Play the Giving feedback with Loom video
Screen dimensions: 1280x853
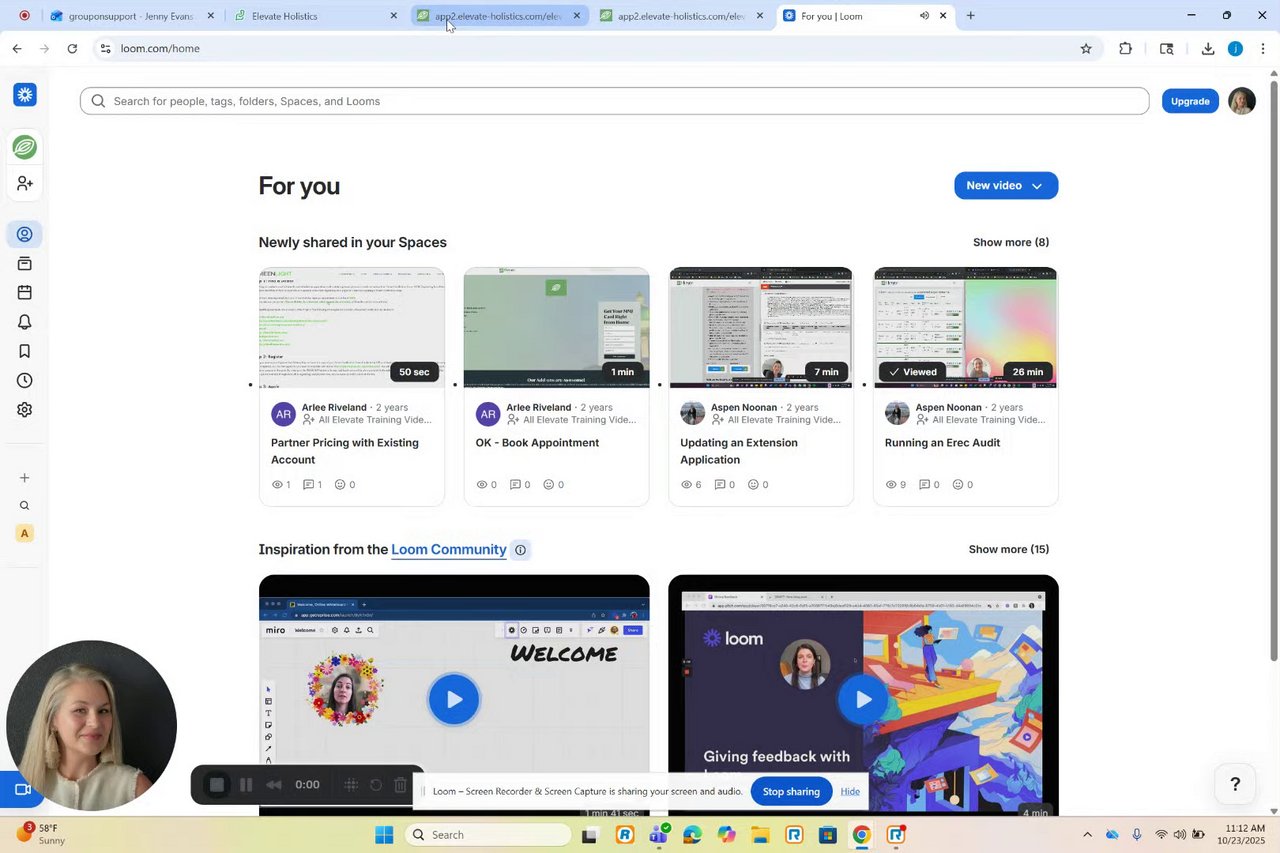[x=863, y=699]
